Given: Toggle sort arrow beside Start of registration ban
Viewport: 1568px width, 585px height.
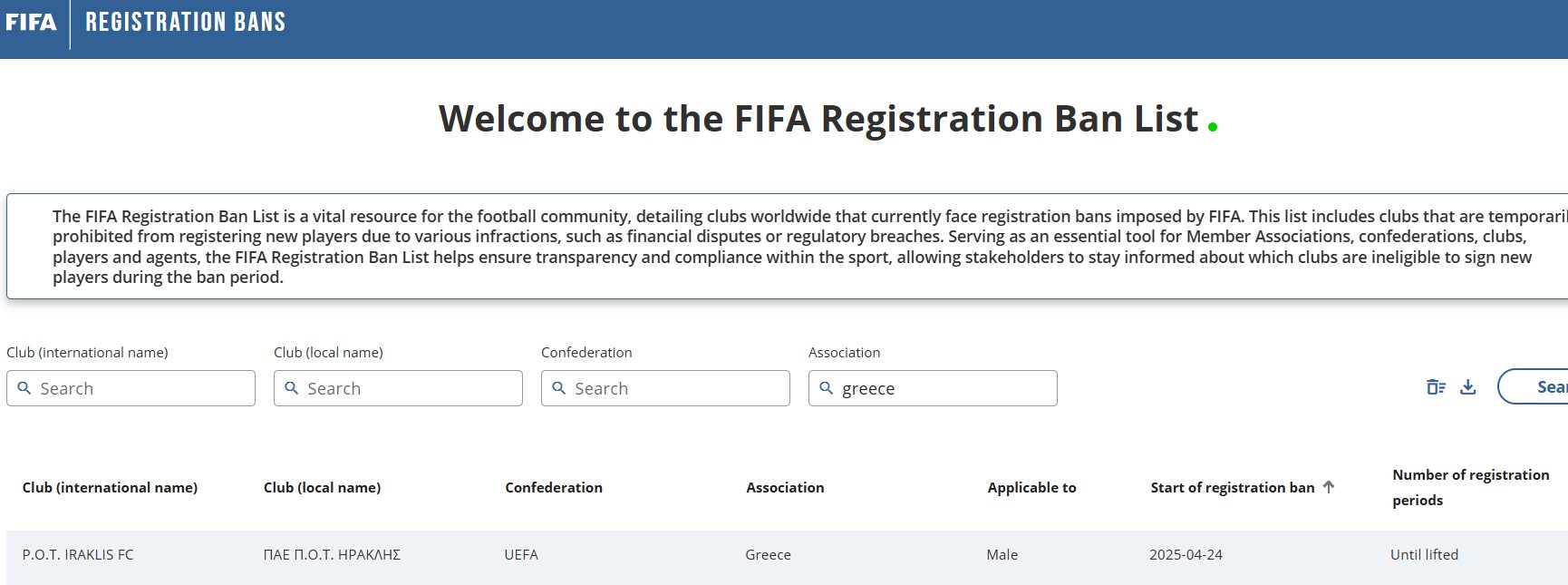Looking at the screenshot, I should [x=1329, y=487].
